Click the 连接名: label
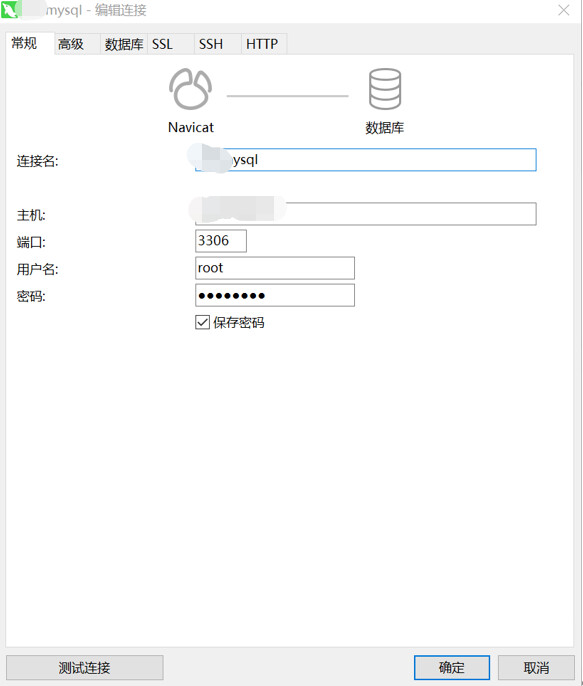Image resolution: width=583 pixels, height=686 pixels. tap(37, 161)
